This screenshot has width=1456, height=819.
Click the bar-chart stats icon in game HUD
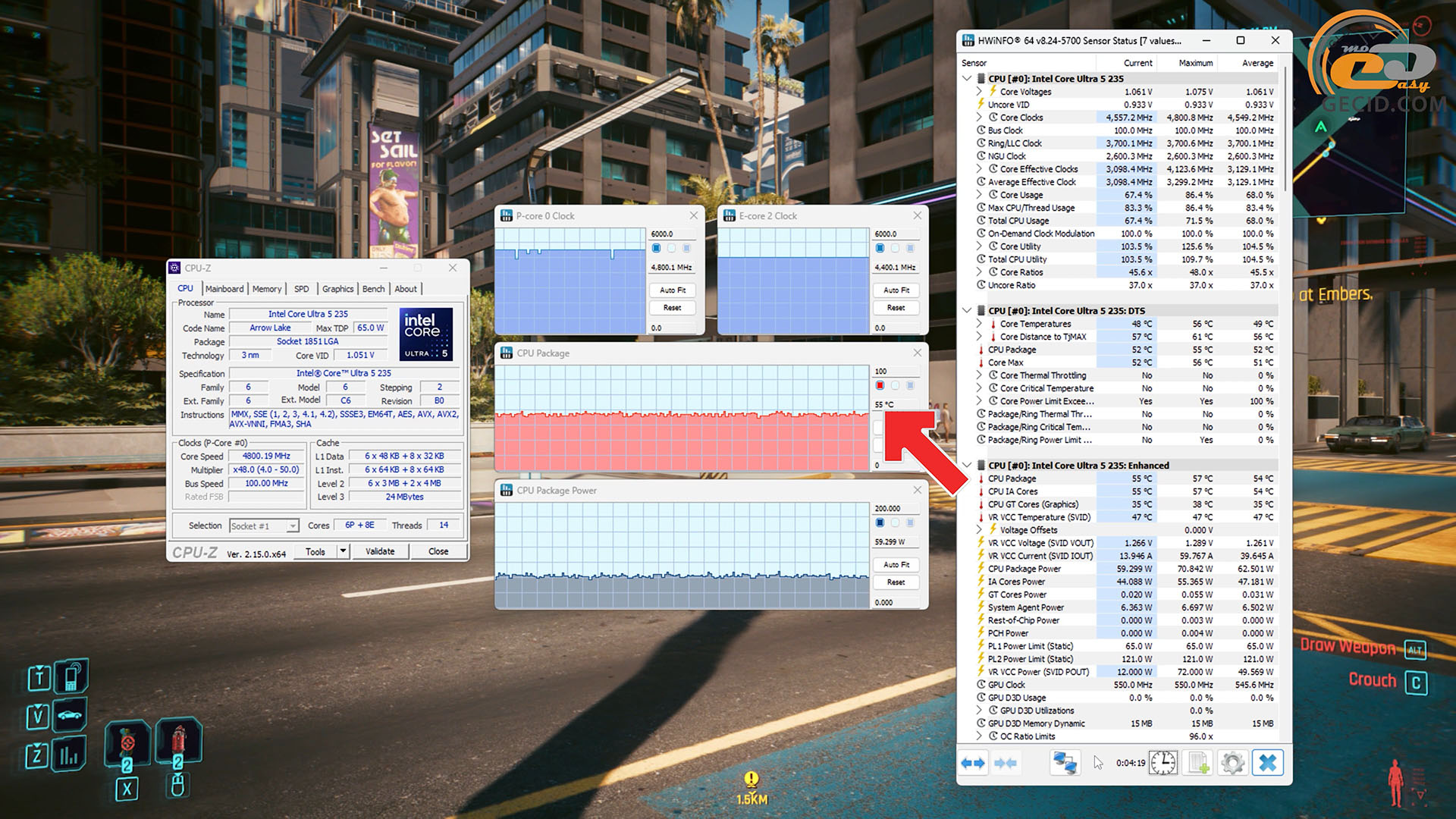tap(70, 755)
